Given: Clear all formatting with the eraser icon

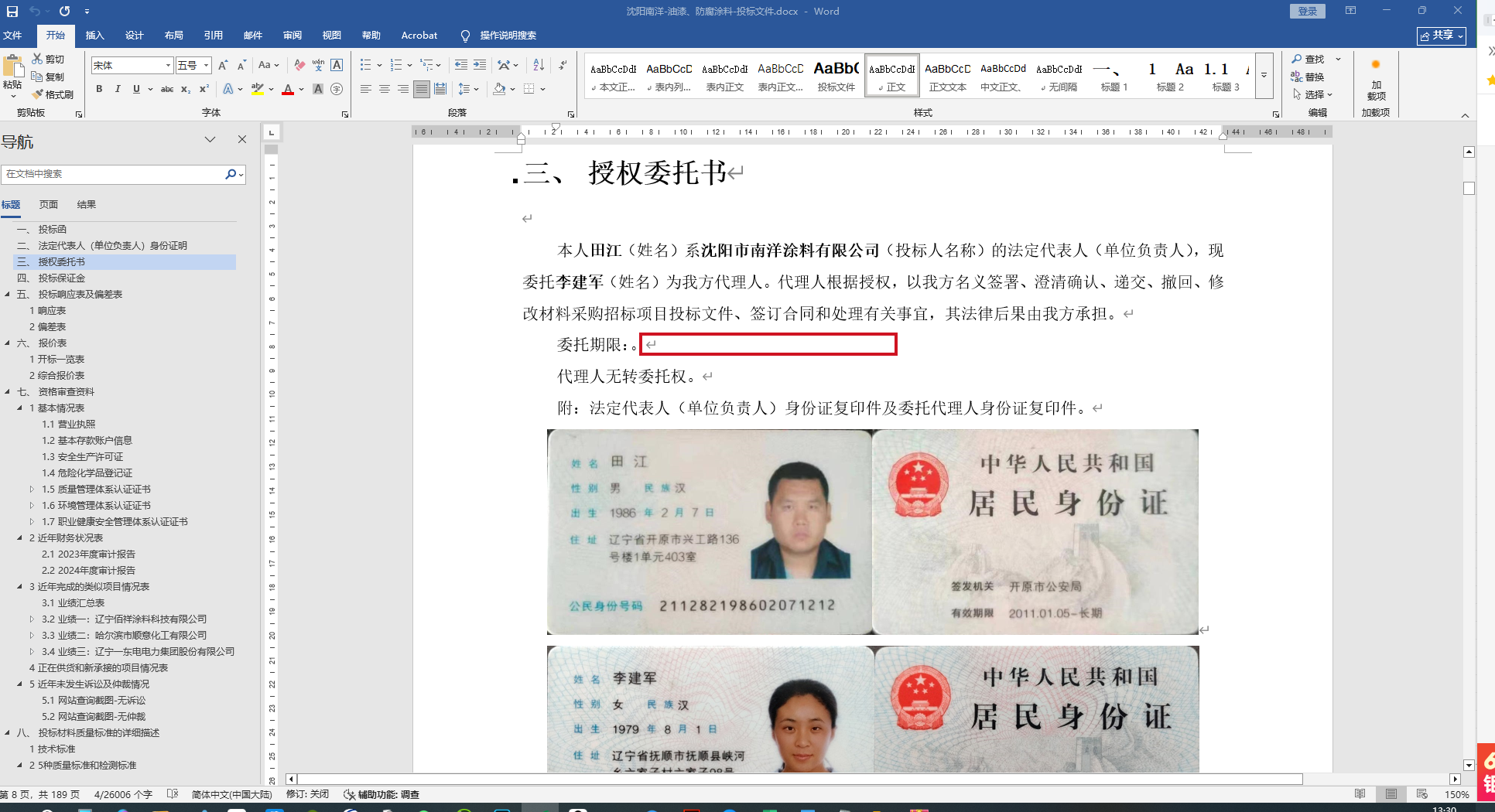Looking at the screenshot, I should (299, 66).
